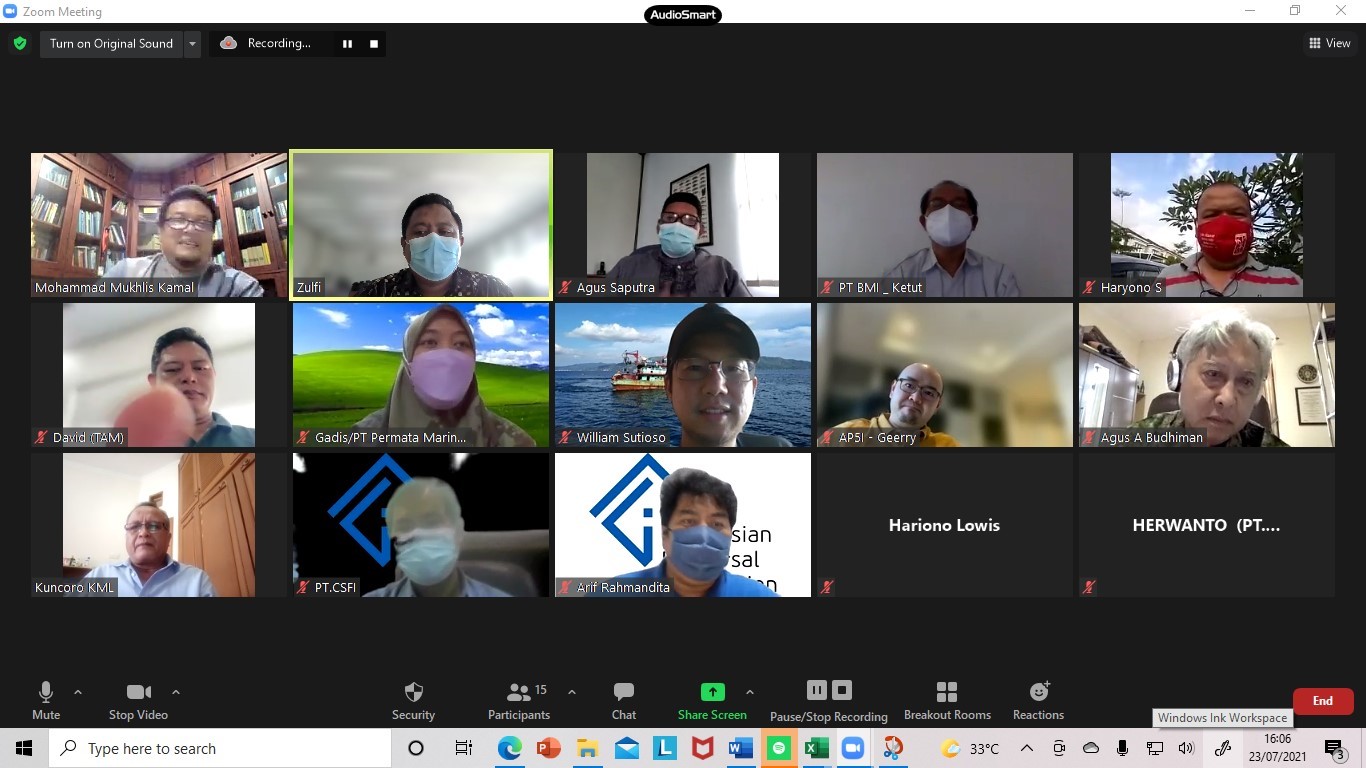Open the Reactions menu
This screenshot has width=1366, height=768.
tap(1038, 701)
